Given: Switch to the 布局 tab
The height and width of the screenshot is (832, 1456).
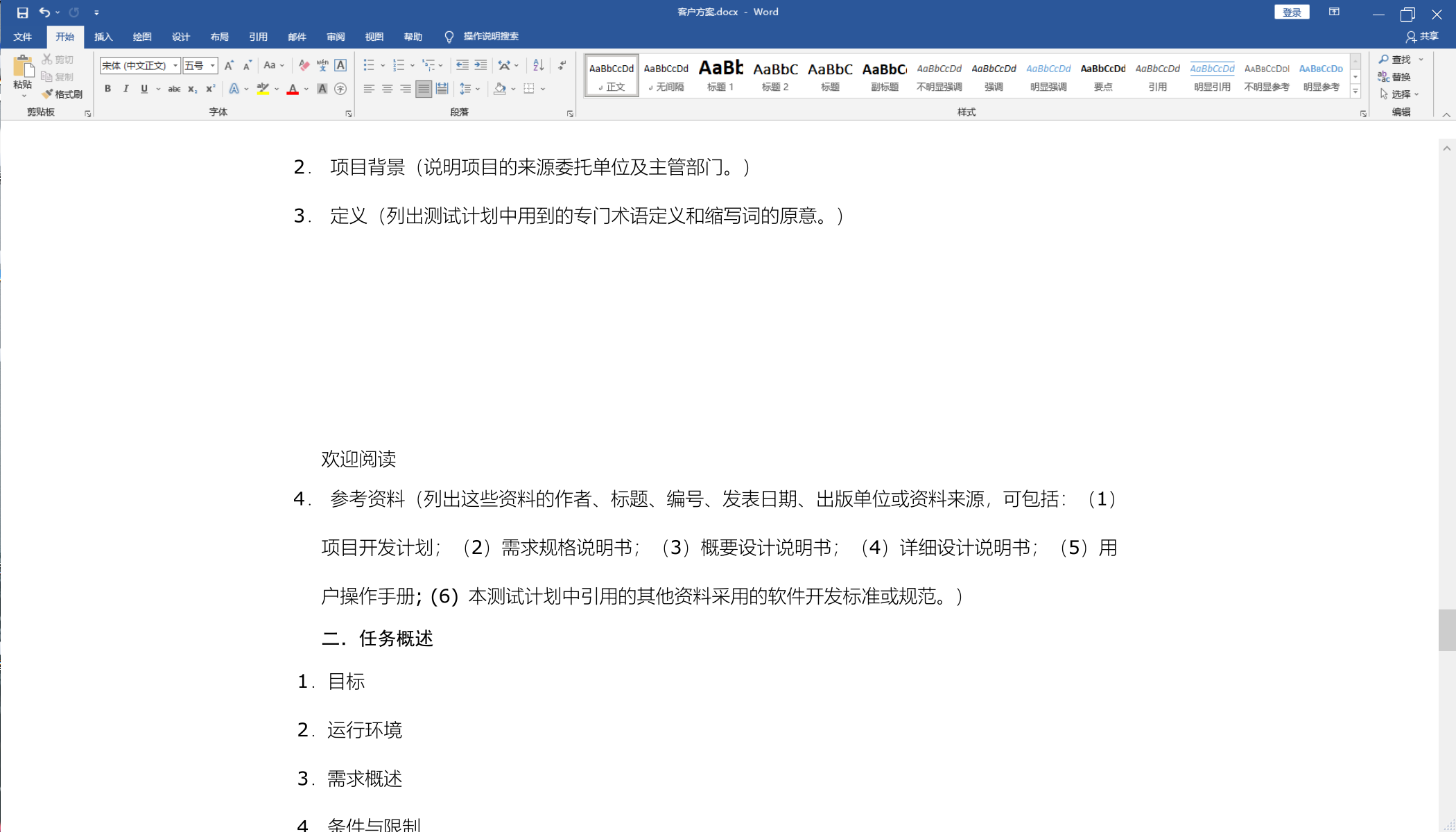Looking at the screenshot, I should [220, 36].
